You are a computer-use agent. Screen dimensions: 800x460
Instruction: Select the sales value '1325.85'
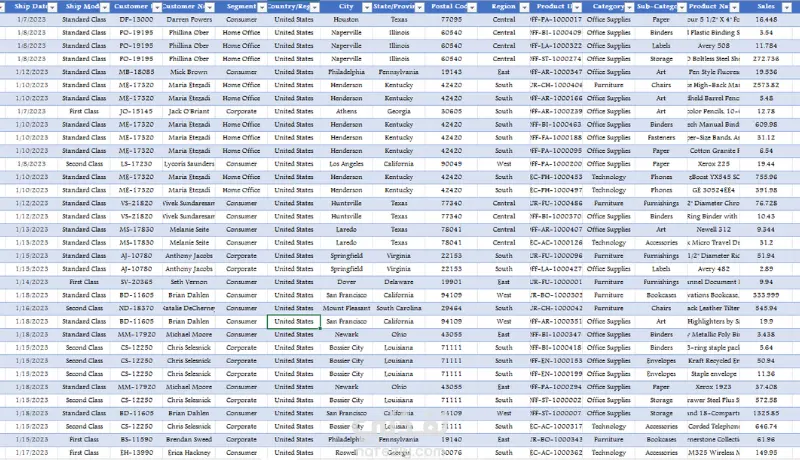click(x=766, y=414)
